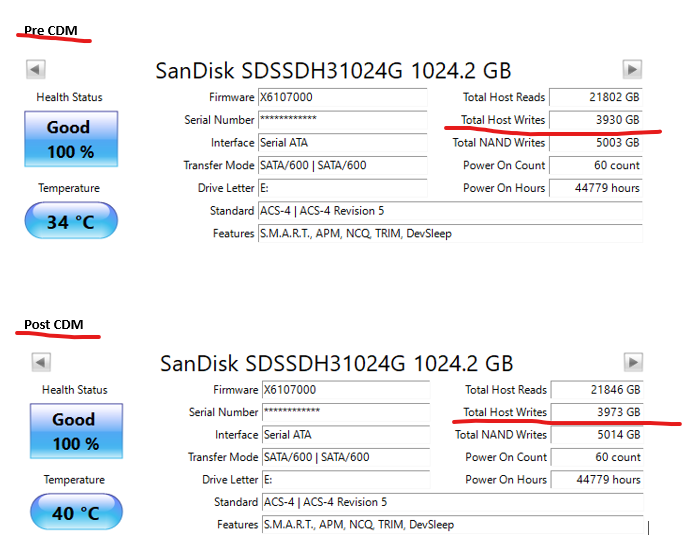The image size is (682, 556).
Task: Select Firmware field in Post CDM panel
Action: click(x=346, y=389)
